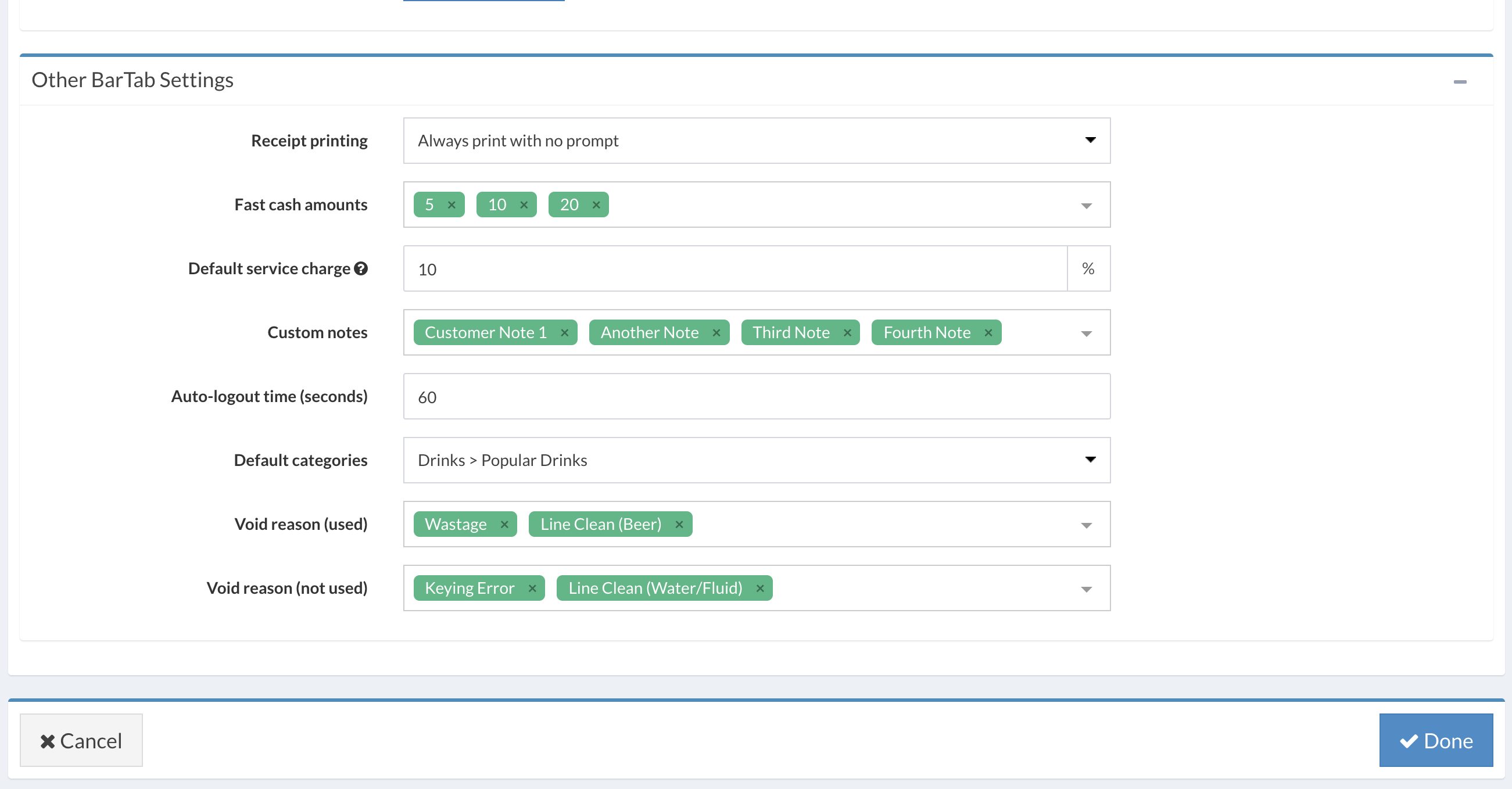Click the Done button
The height and width of the screenshot is (789, 1512).
(x=1435, y=740)
